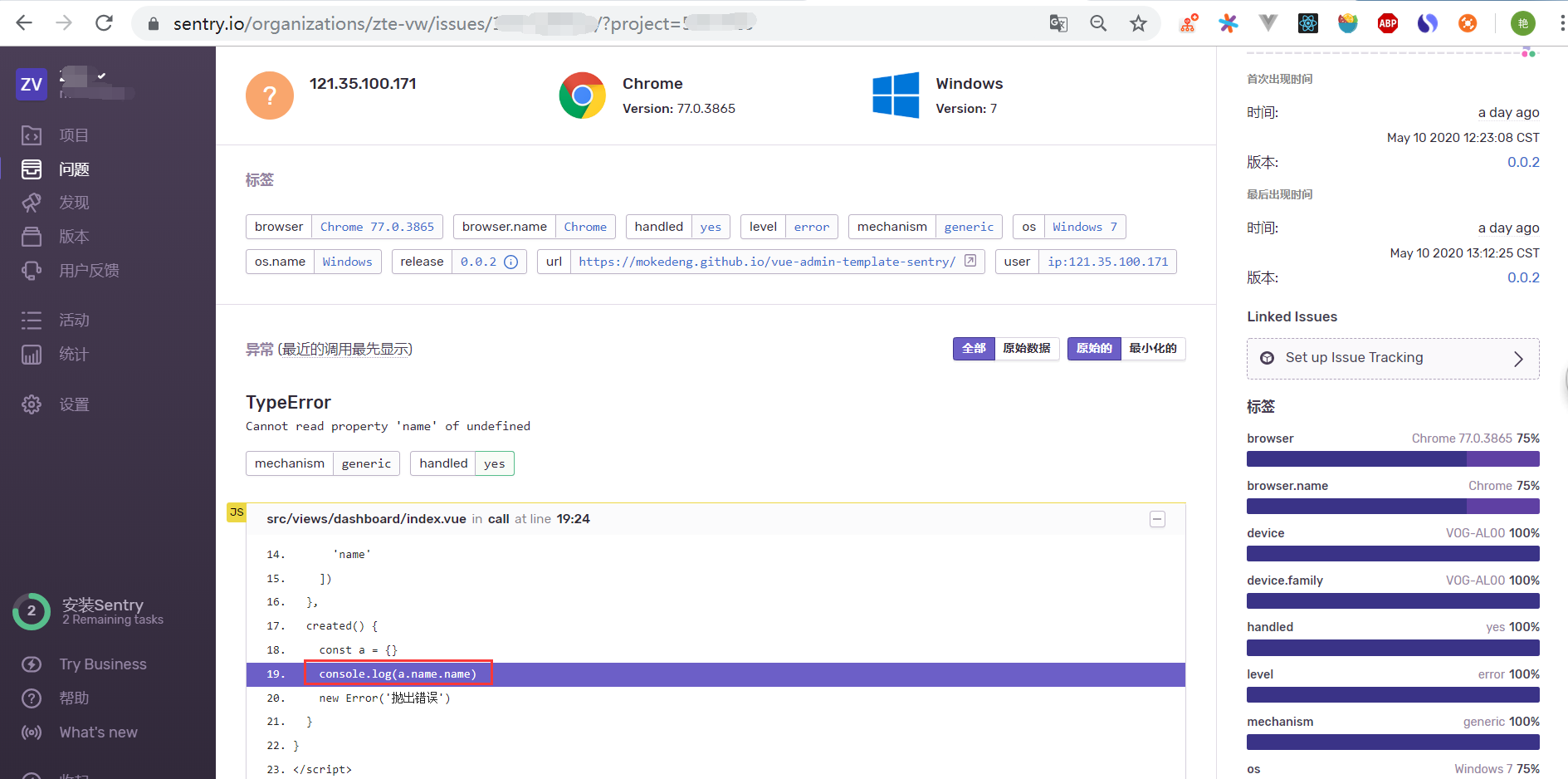Click the mokedeng.github.io url tag value

(x=767, y=262)
